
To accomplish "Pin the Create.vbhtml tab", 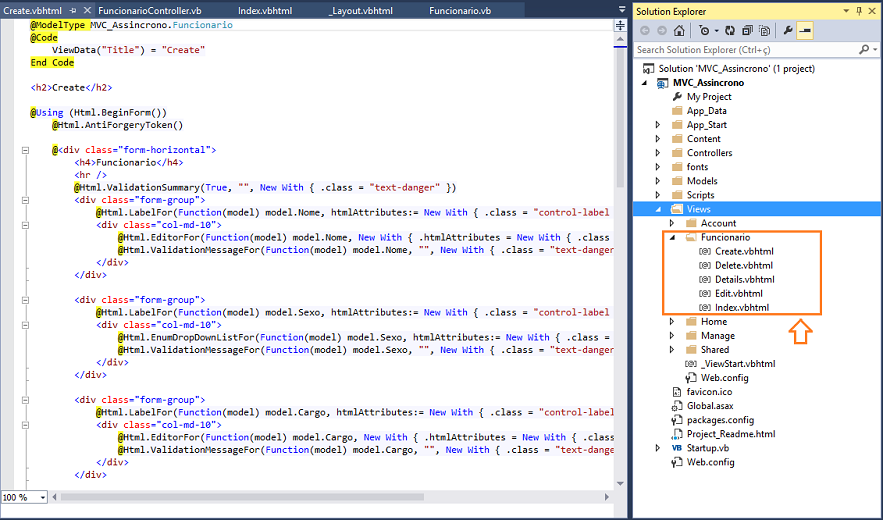I will 73,11.
